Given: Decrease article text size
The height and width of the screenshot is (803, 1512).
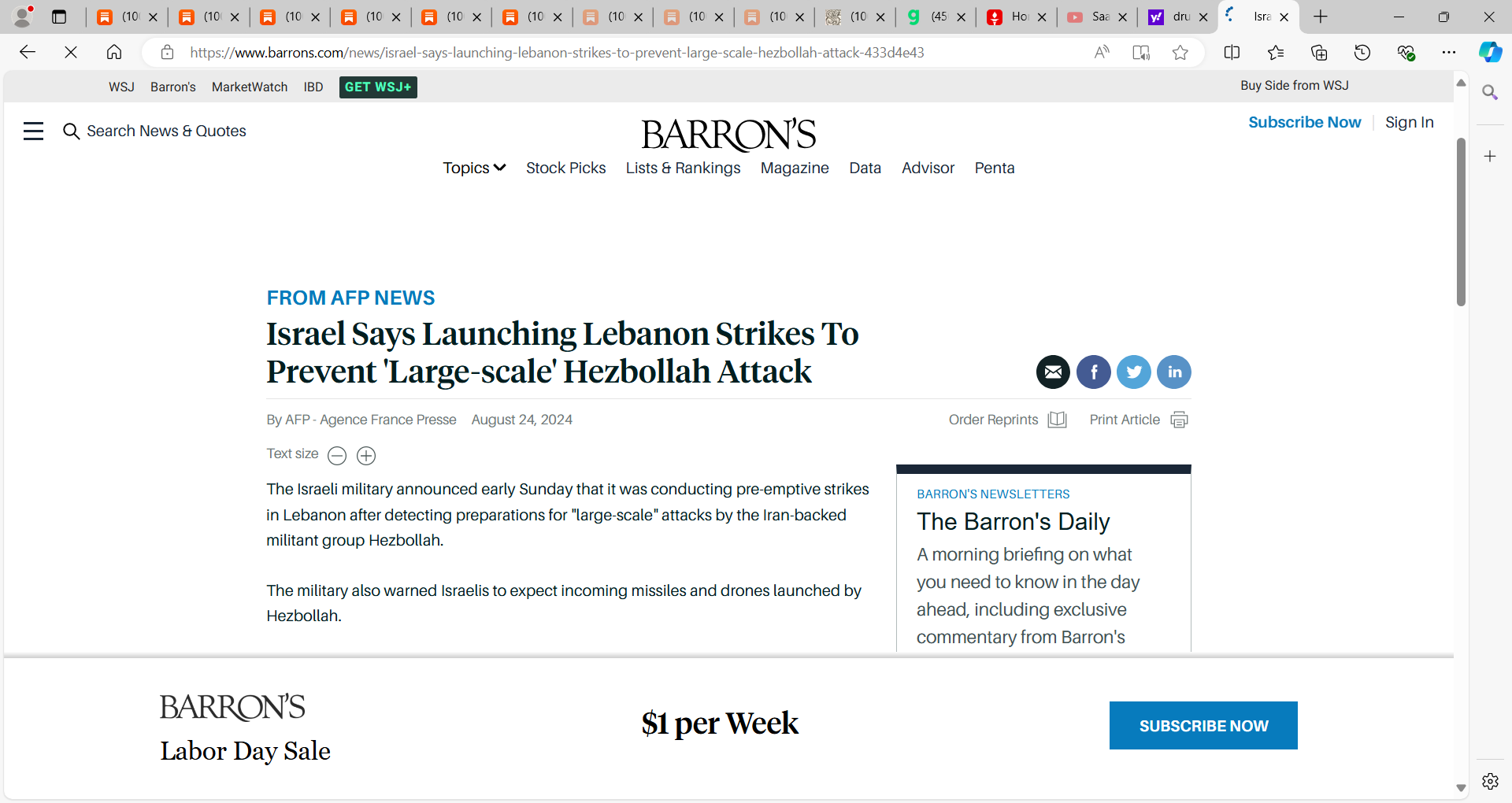Looking at the screenshot, I should pos(337,456).
